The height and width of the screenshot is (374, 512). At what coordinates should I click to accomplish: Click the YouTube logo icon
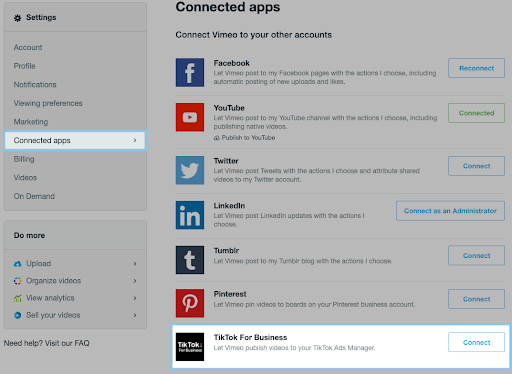[x=190, y=117]
